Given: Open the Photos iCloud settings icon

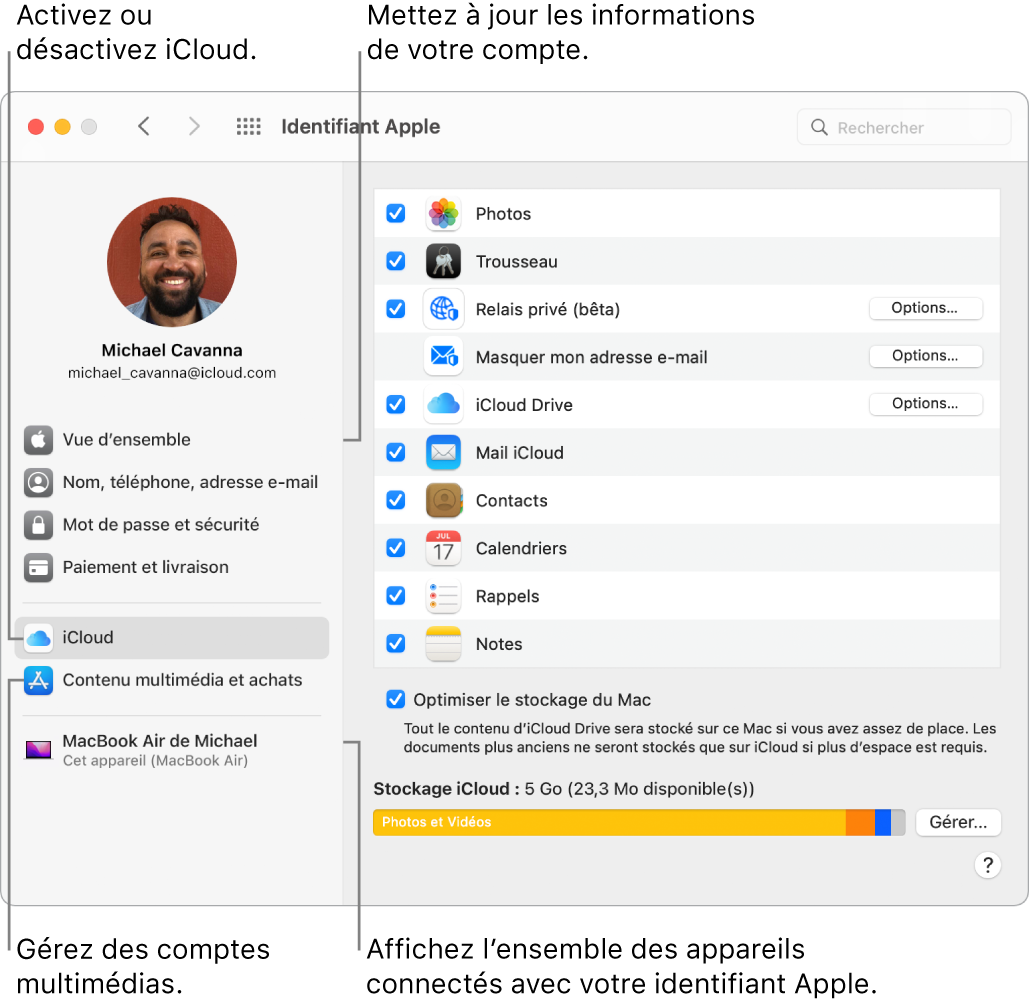Looking at the screenshot, I should pyautogui.click(x=443, y=213).
